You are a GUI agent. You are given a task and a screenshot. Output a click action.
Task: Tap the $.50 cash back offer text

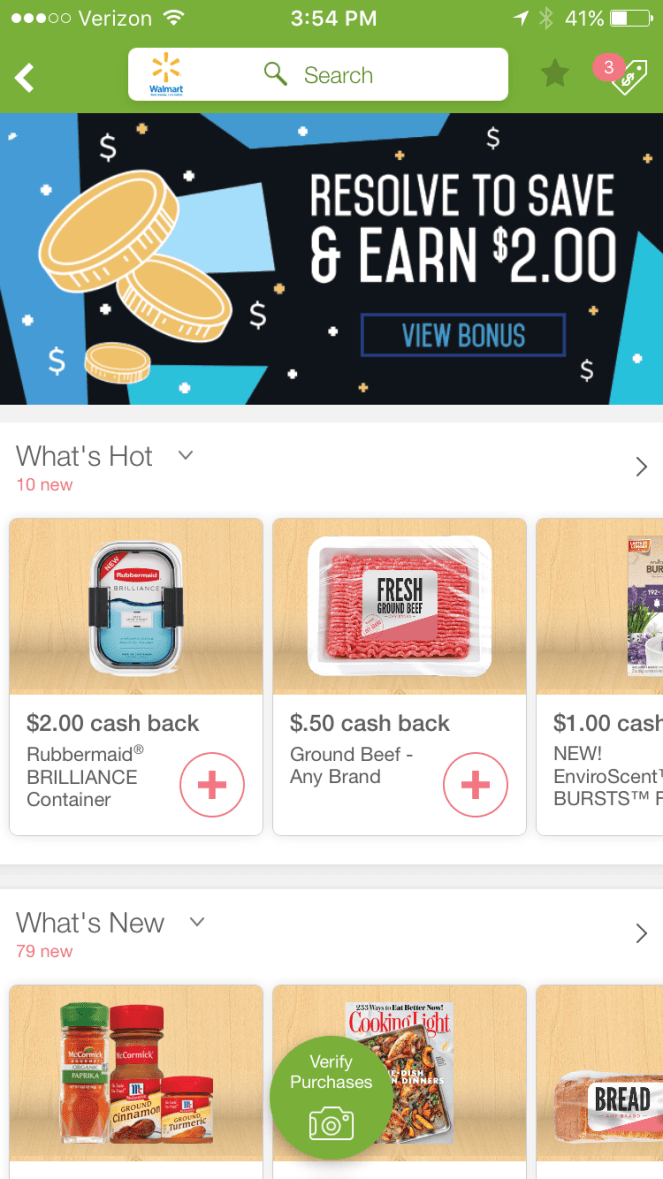tap(370, 723)
